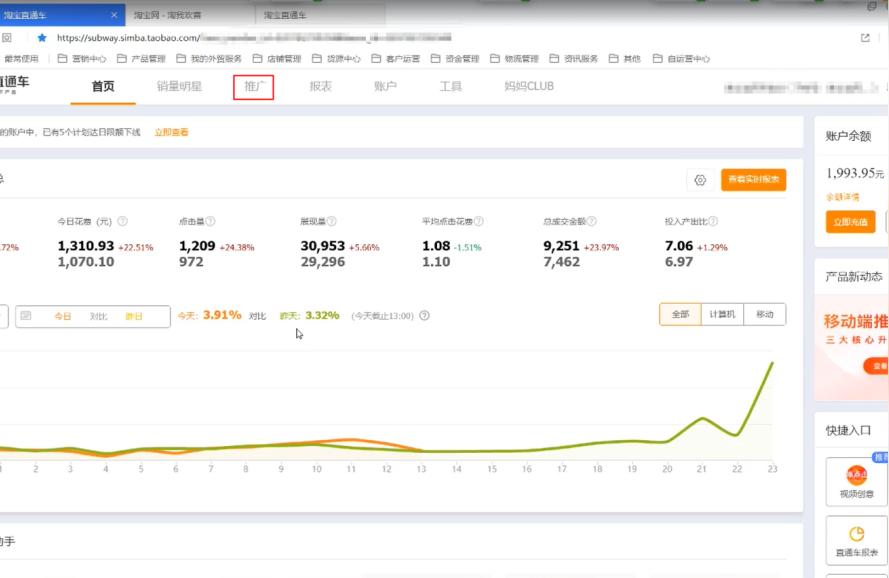This screenshot has width=889, height=578.
Task: Open 资金管理 bookmark folder
Action: pyautogui.click(x=455, y=59)
